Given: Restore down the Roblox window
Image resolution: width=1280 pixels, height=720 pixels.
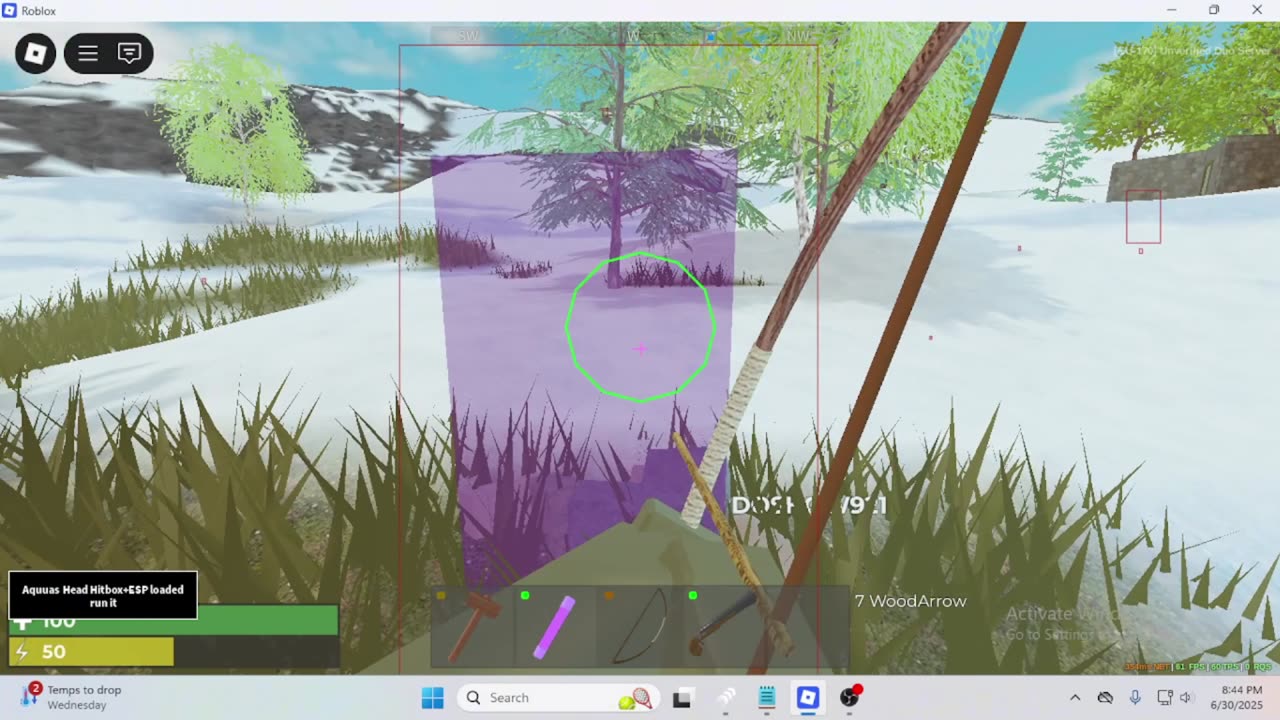Looking at the screenshot, I should point(1214,10).
